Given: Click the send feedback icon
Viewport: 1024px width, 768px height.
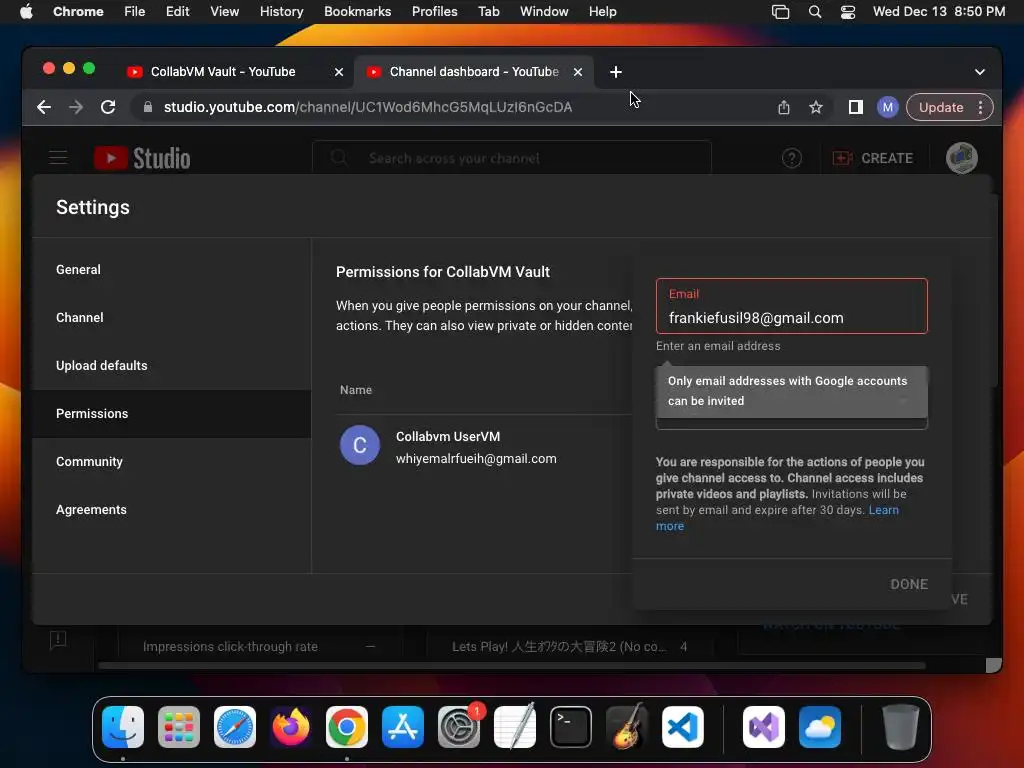Looking at the screenshot, I should tap(58, 640).
